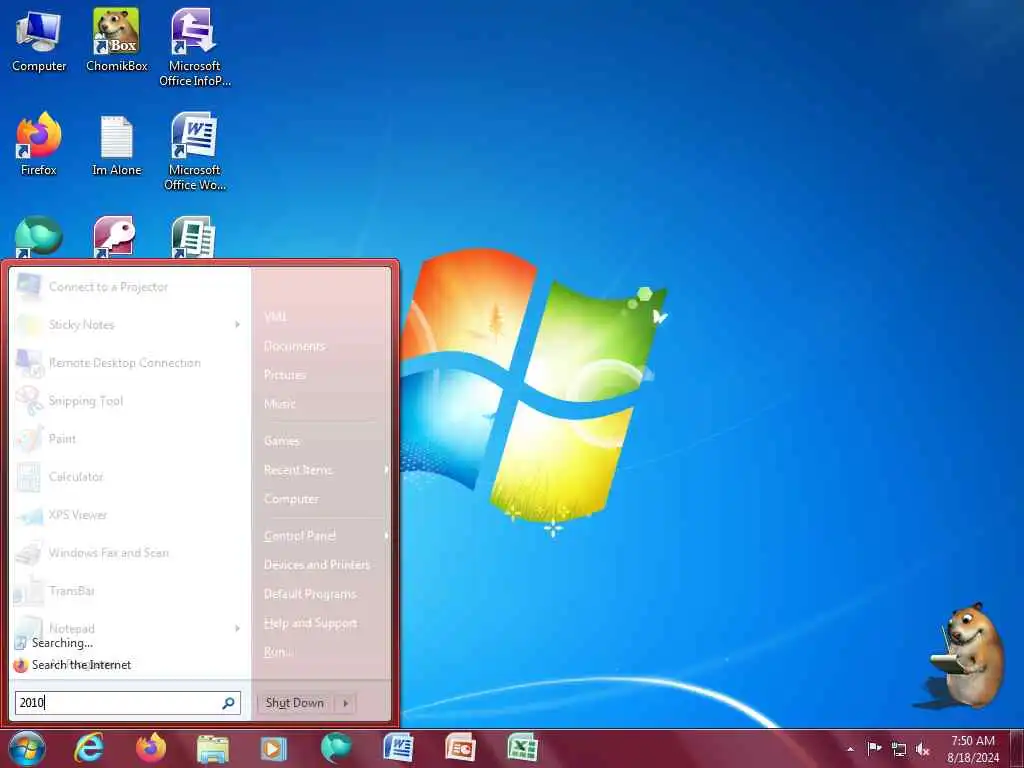
Task: Open the clock showing 7:50 AM
Action: point(972,749)
